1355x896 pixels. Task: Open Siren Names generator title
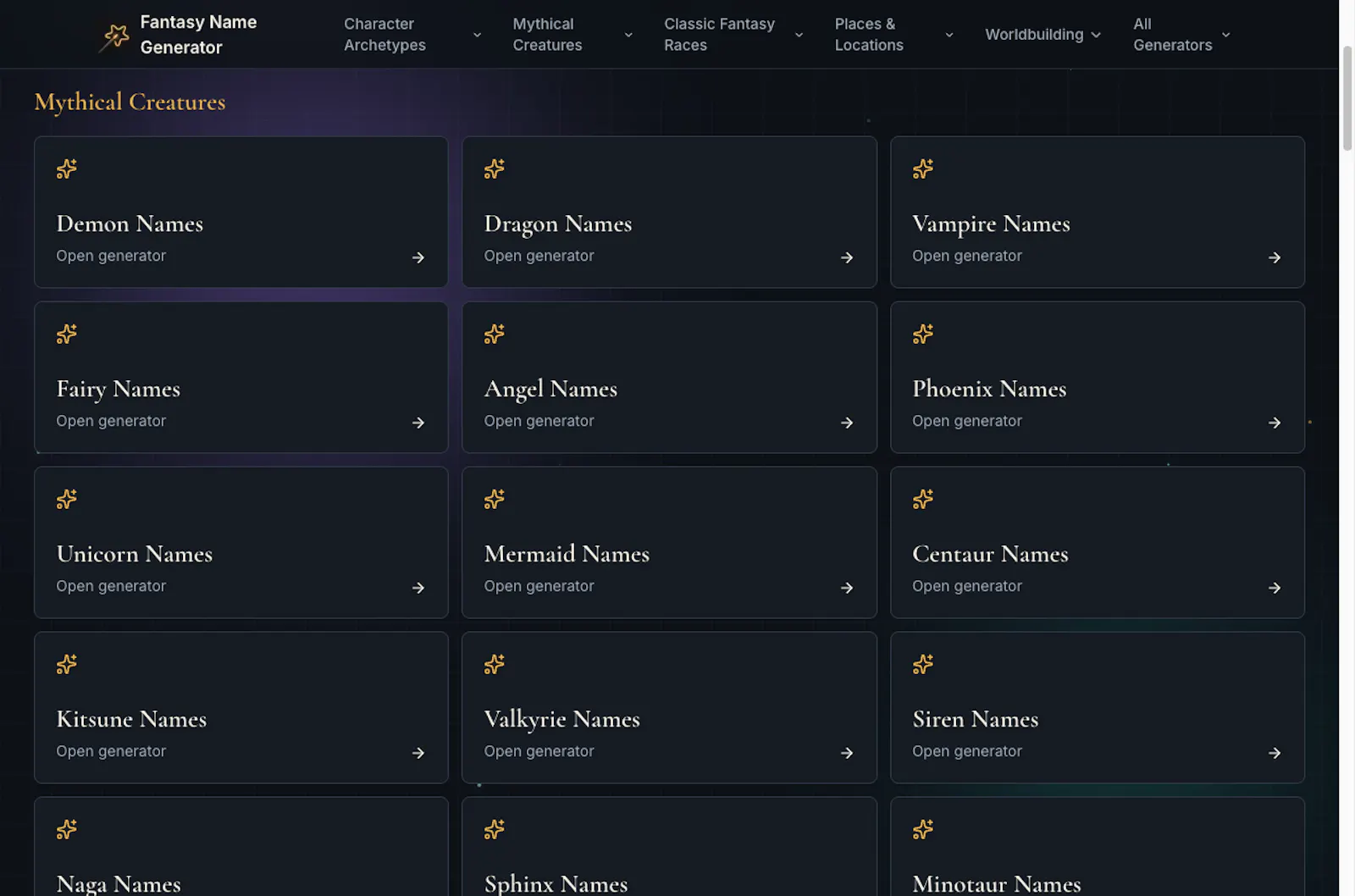pos(976,719)
